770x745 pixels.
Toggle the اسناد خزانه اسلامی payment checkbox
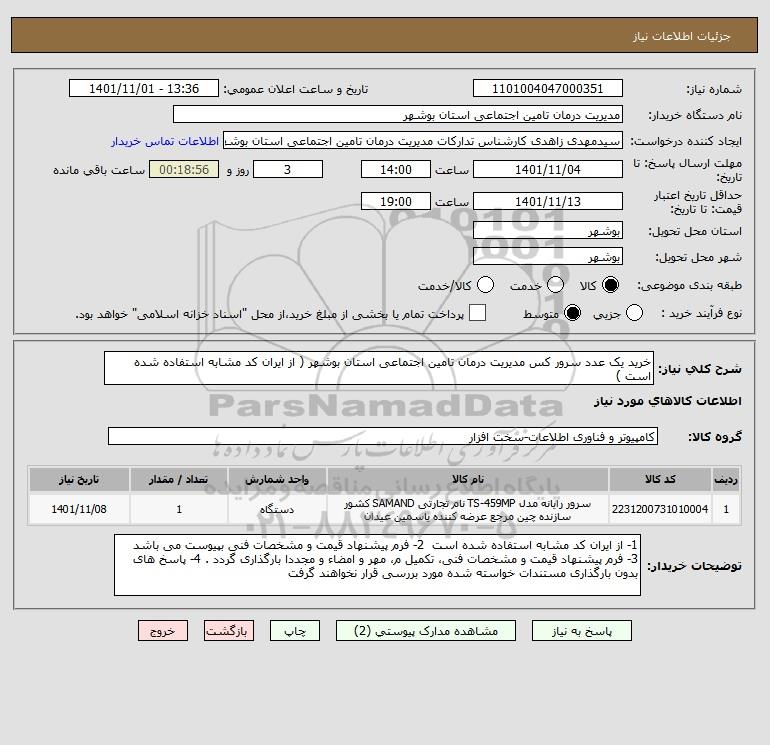pyautogui.click(x=477, y=313)
